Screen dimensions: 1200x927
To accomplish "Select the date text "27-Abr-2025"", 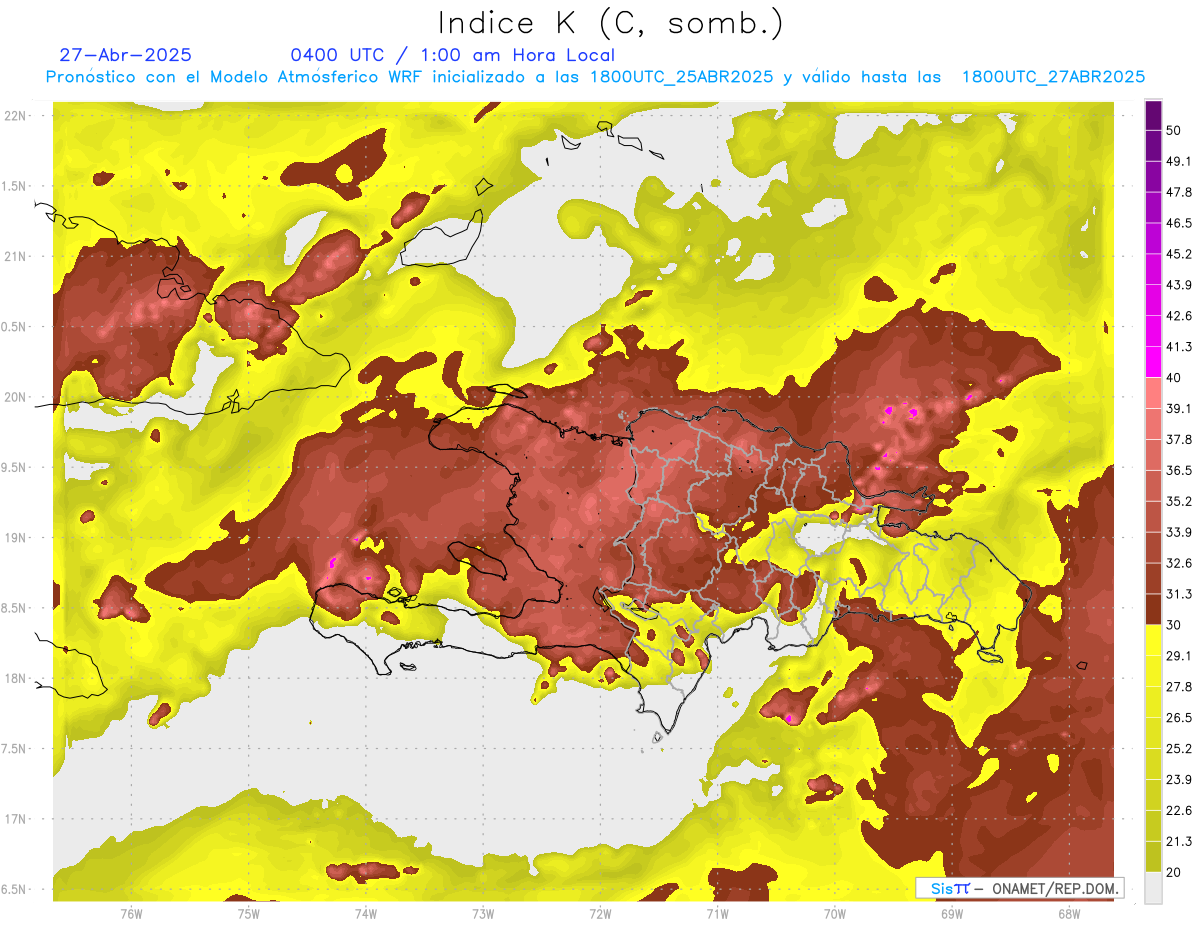I will (126, 55).
